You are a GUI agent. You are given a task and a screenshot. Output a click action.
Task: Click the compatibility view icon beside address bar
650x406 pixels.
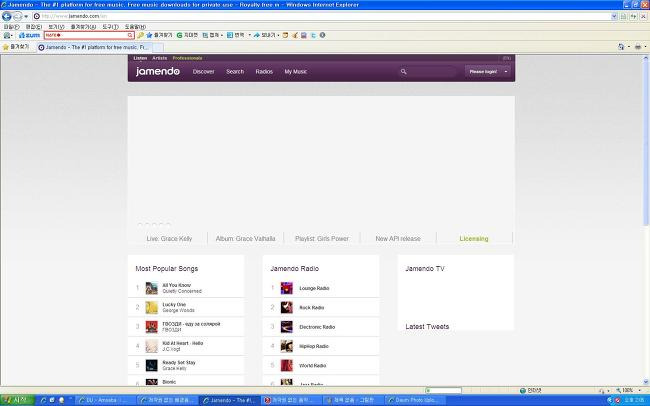[x=623, y=16]
